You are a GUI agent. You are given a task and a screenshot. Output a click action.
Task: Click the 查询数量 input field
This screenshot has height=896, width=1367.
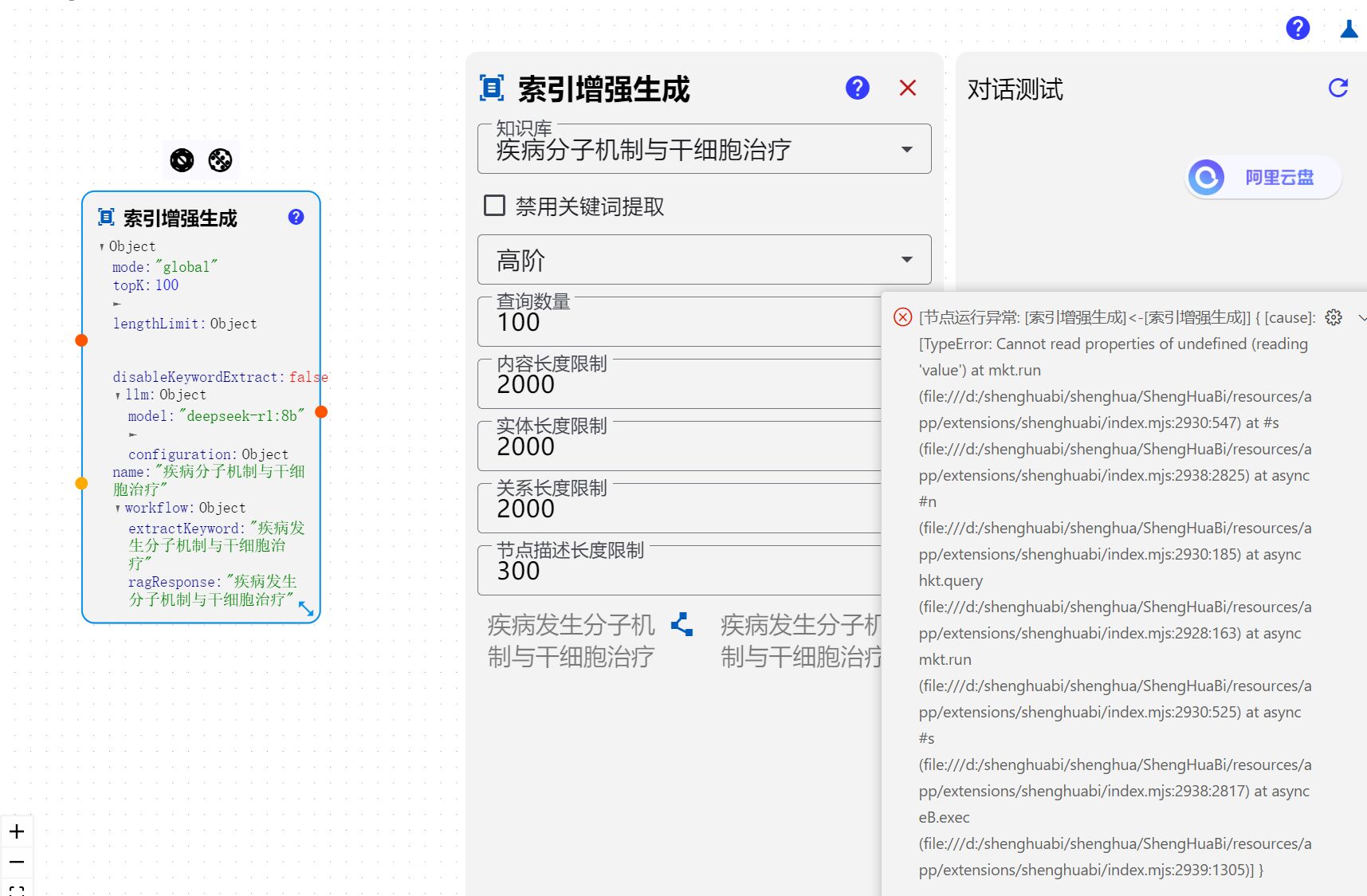(x=679, y=323)
